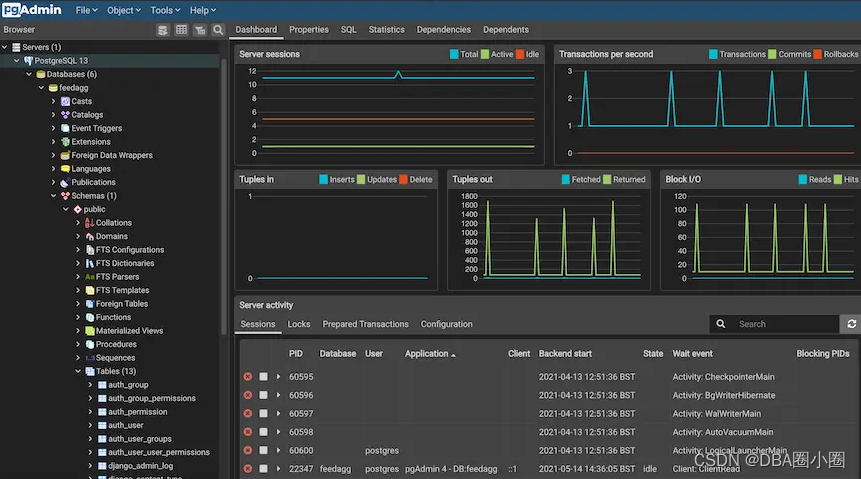
Task: Click the feedagg database icon
Action: pos(53,88)
